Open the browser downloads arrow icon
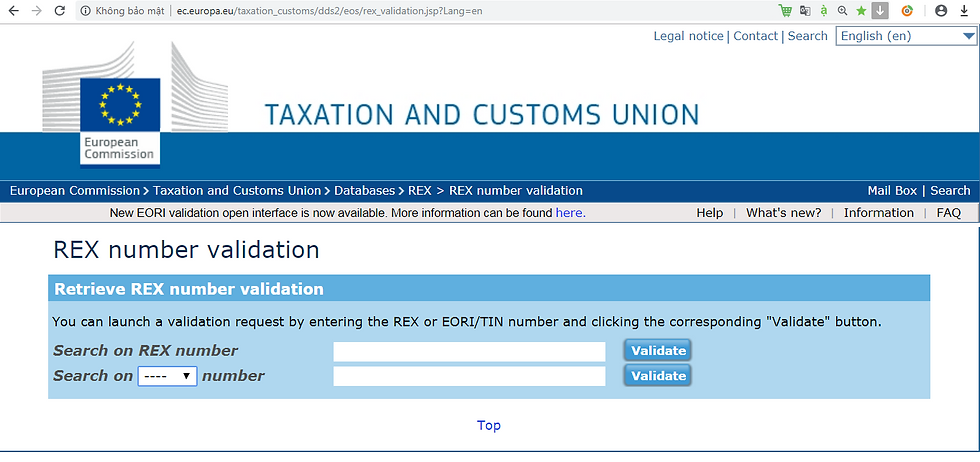 click(x=964, y=11)
